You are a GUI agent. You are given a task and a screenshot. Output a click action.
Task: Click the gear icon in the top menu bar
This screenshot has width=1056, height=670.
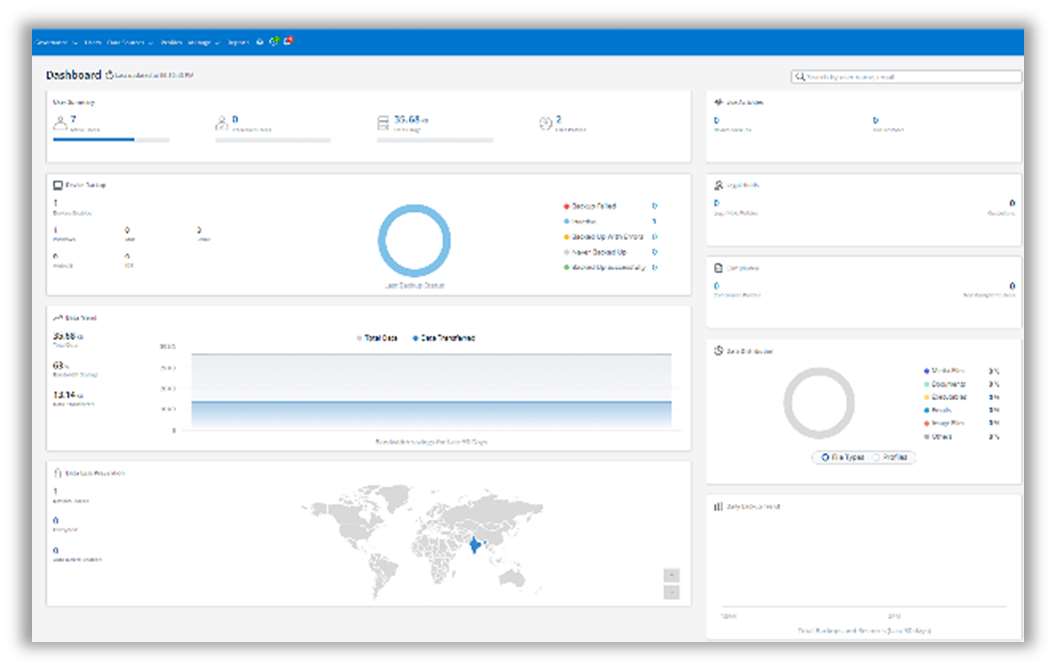point(258,41)
